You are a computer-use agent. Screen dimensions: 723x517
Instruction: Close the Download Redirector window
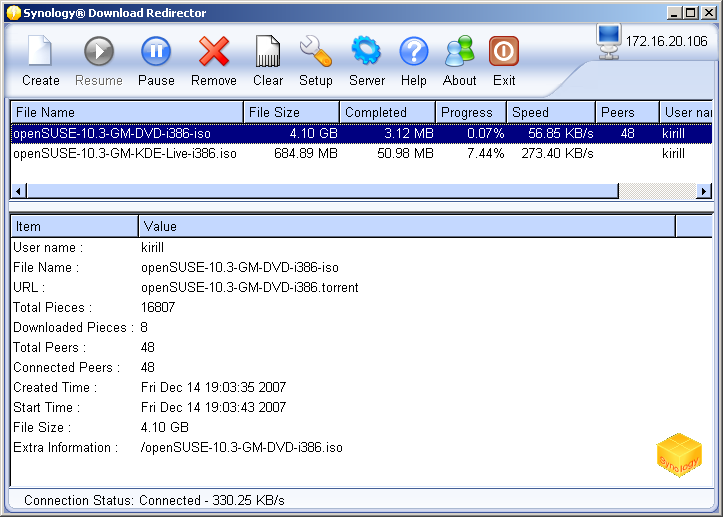pyautogui.click(x=708, y=12)
